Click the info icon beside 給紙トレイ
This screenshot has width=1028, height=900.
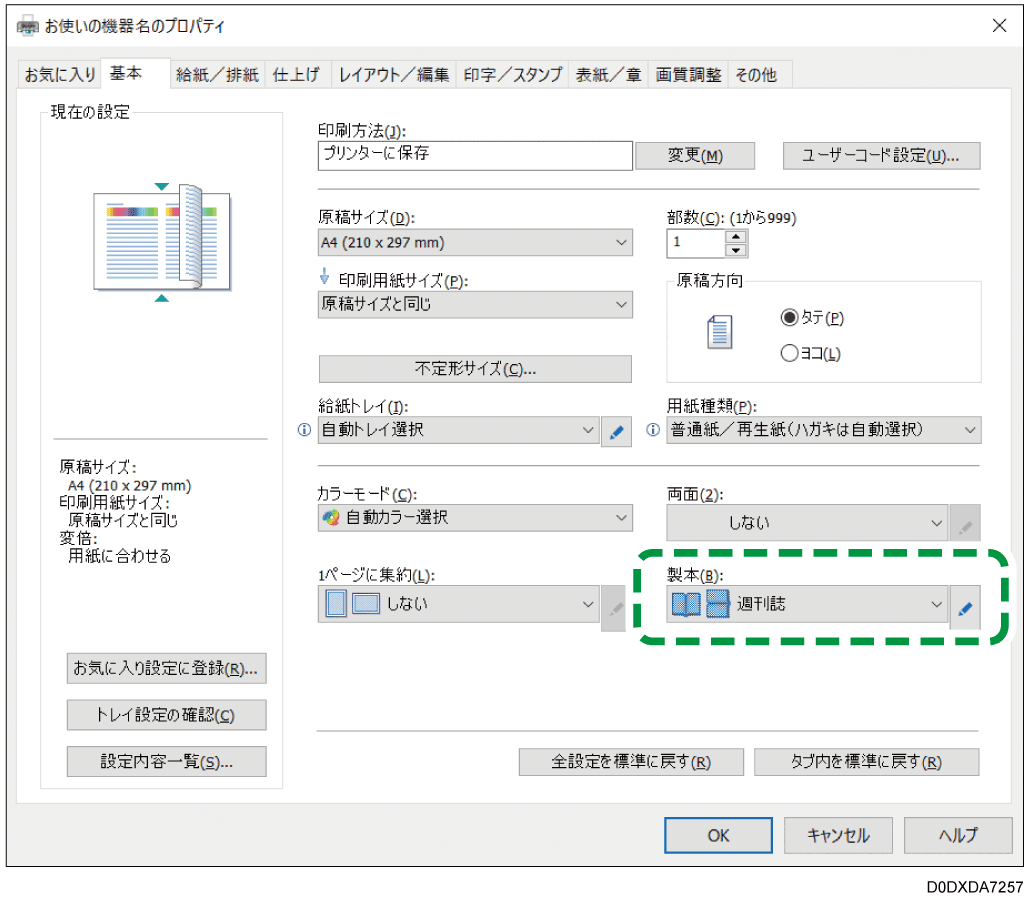[303, 431]
